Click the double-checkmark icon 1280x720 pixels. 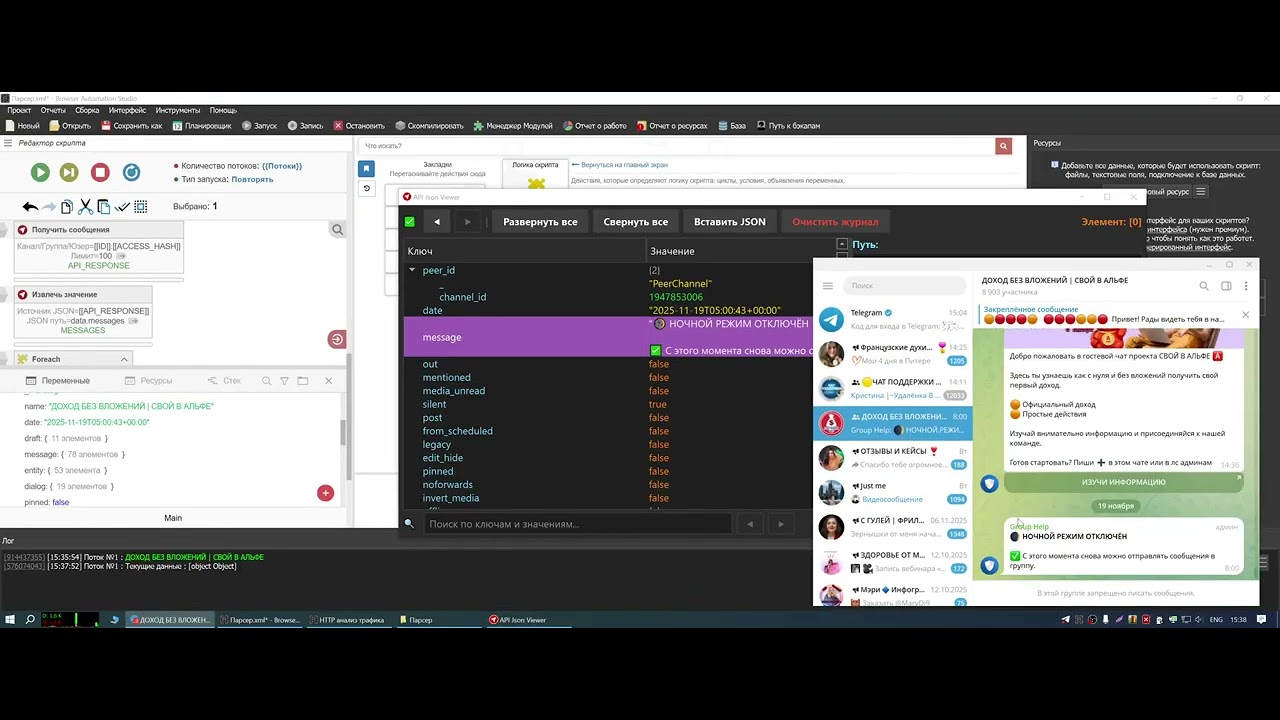pyautogui.click(x=122, y=207)
